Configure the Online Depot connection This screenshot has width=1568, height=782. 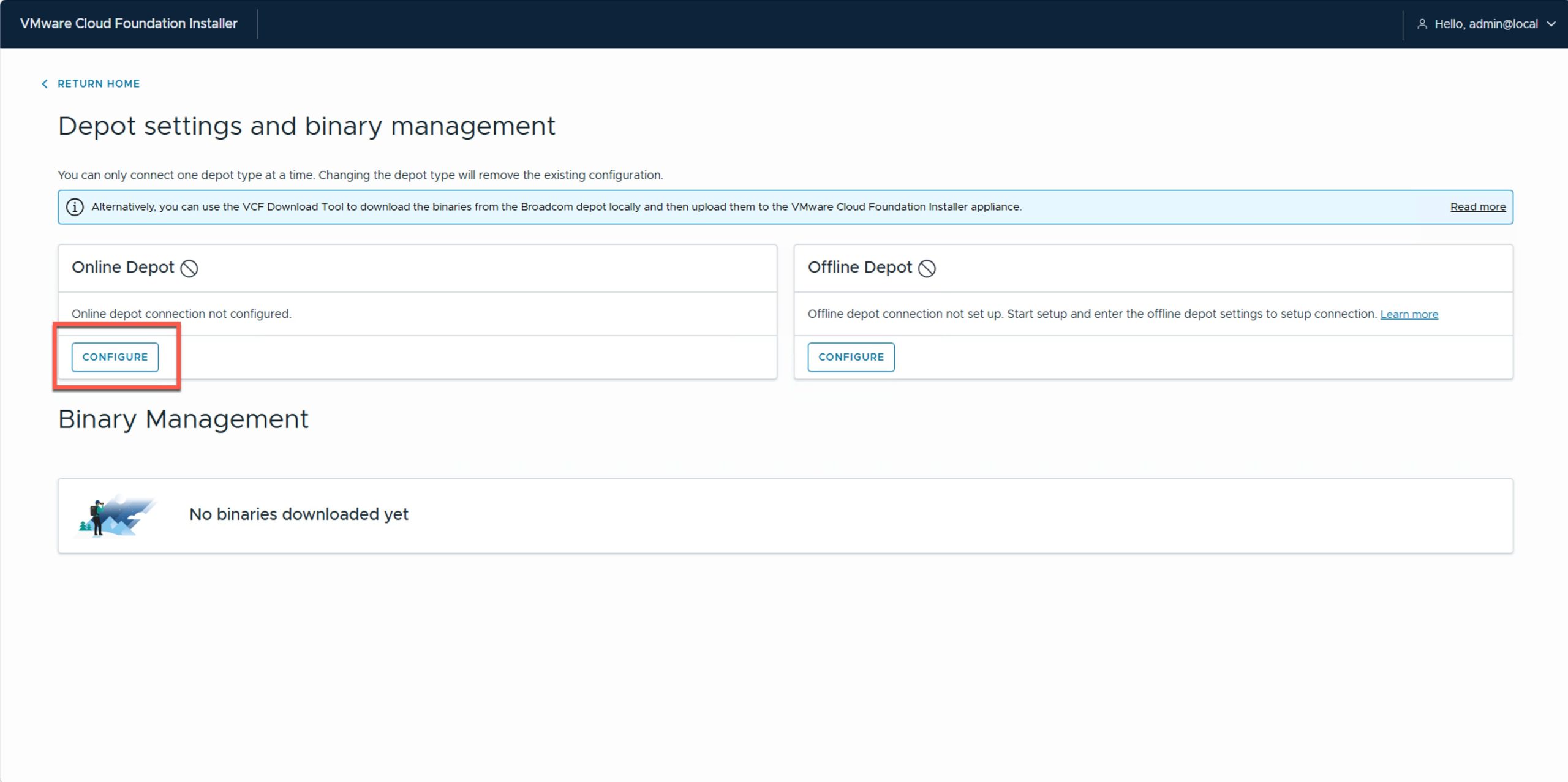115,357
